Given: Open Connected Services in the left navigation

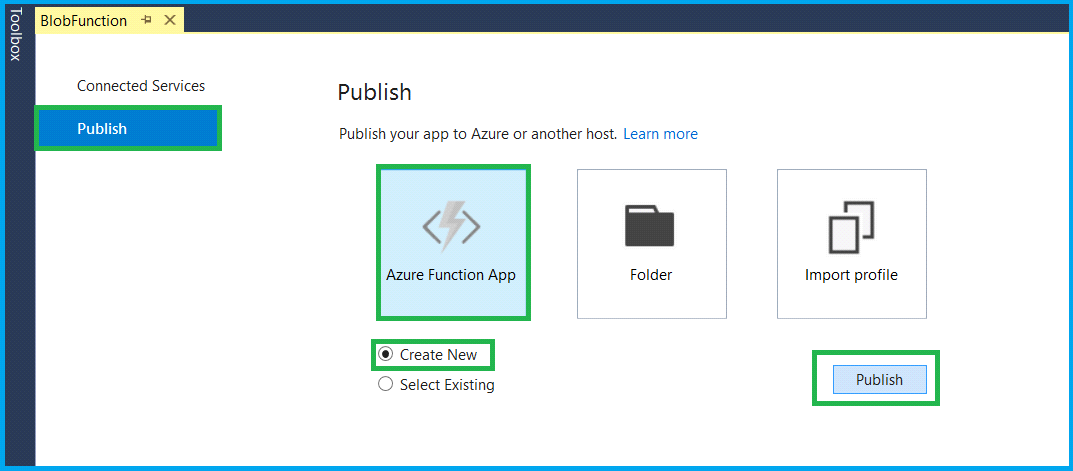Looking at the screenshot, I should (x=141, y=86).
